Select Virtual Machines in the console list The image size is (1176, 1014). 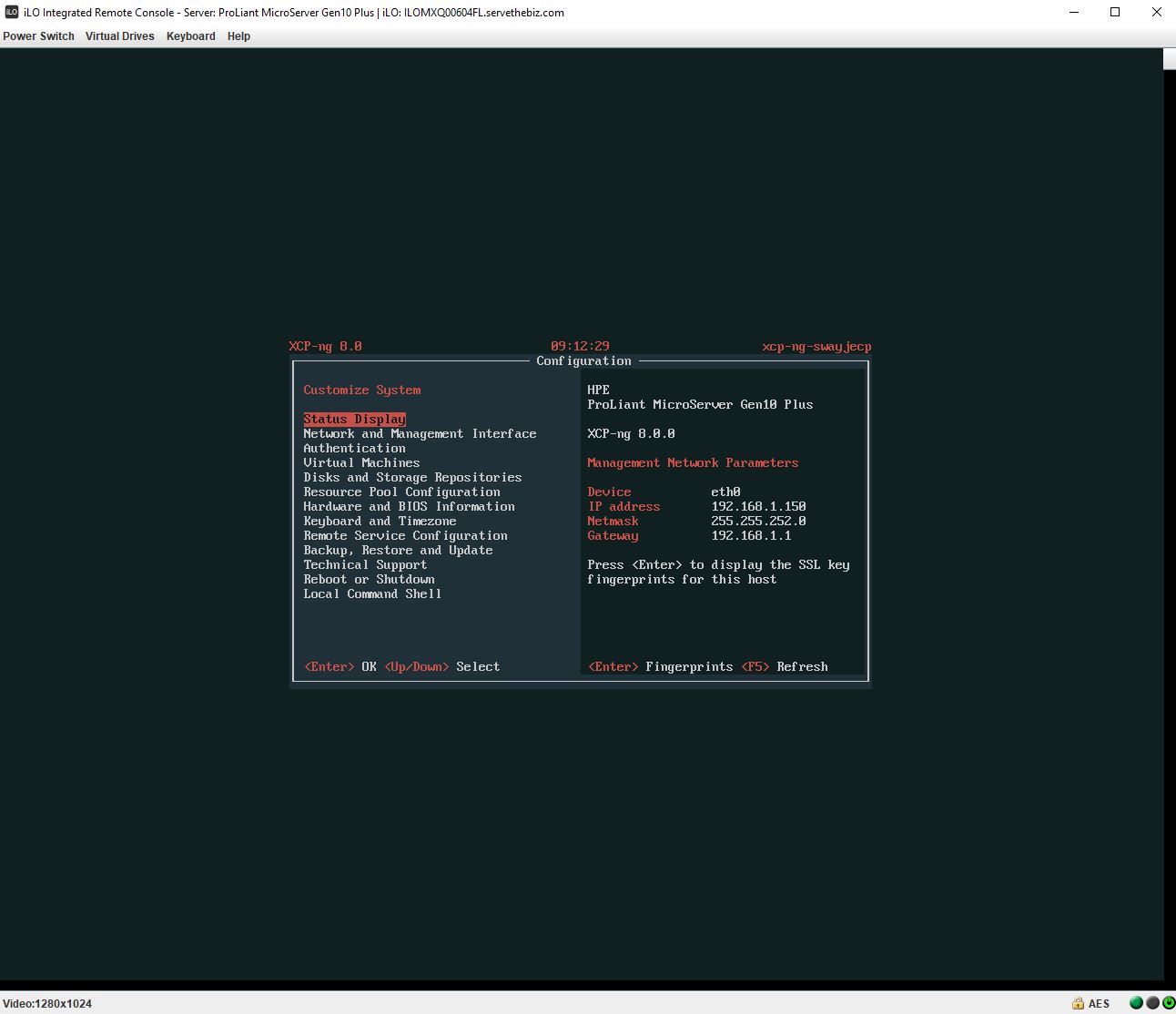(x=361, y=463)
